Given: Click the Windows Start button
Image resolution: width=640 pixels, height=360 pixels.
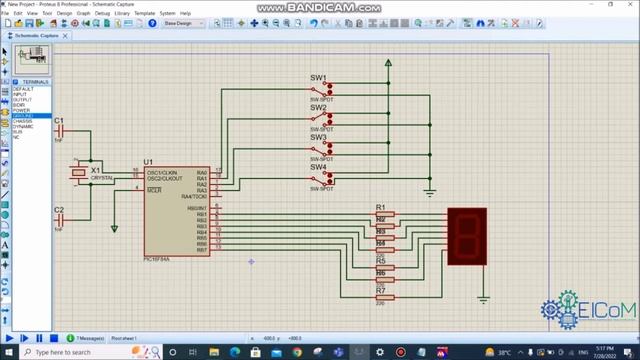Looking at the screenshot, I should click(9, 352).
